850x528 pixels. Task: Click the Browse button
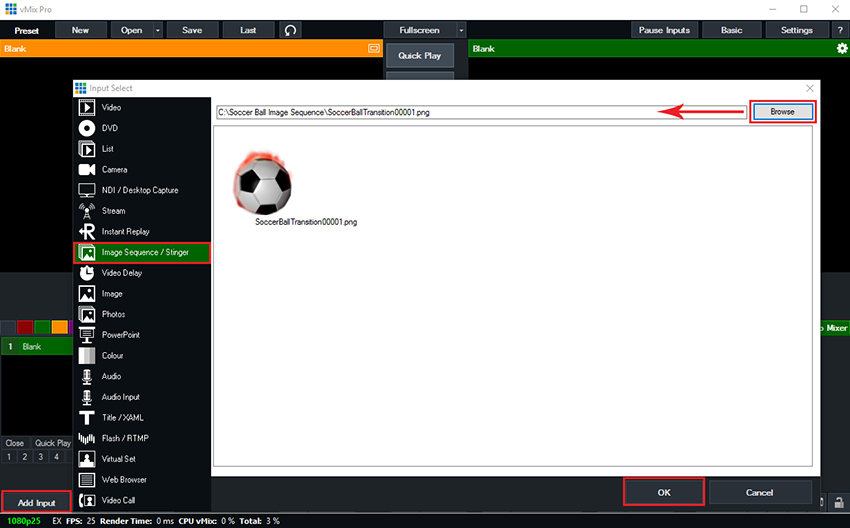782,111
